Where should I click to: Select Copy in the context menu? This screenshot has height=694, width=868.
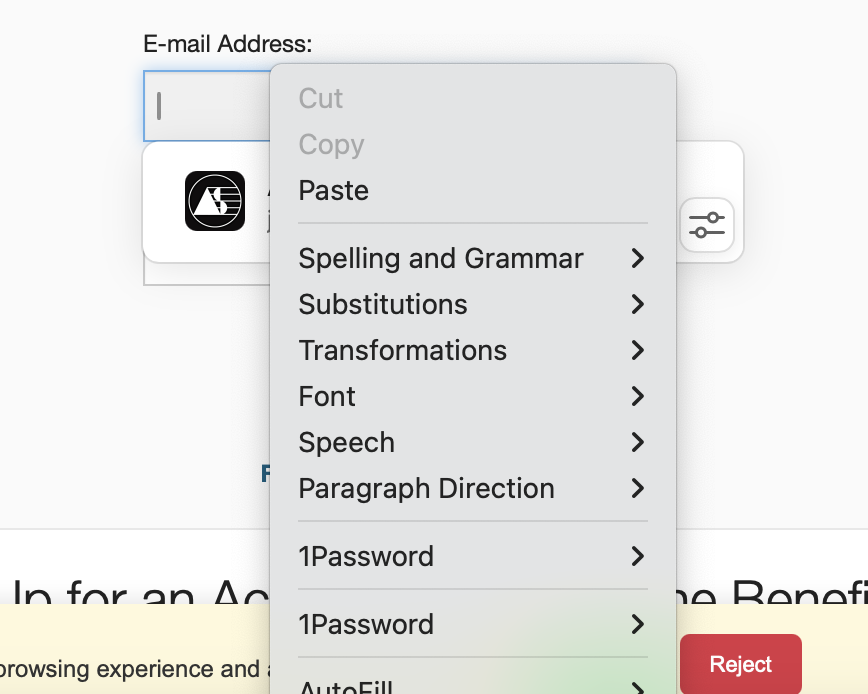click(331, 145)
